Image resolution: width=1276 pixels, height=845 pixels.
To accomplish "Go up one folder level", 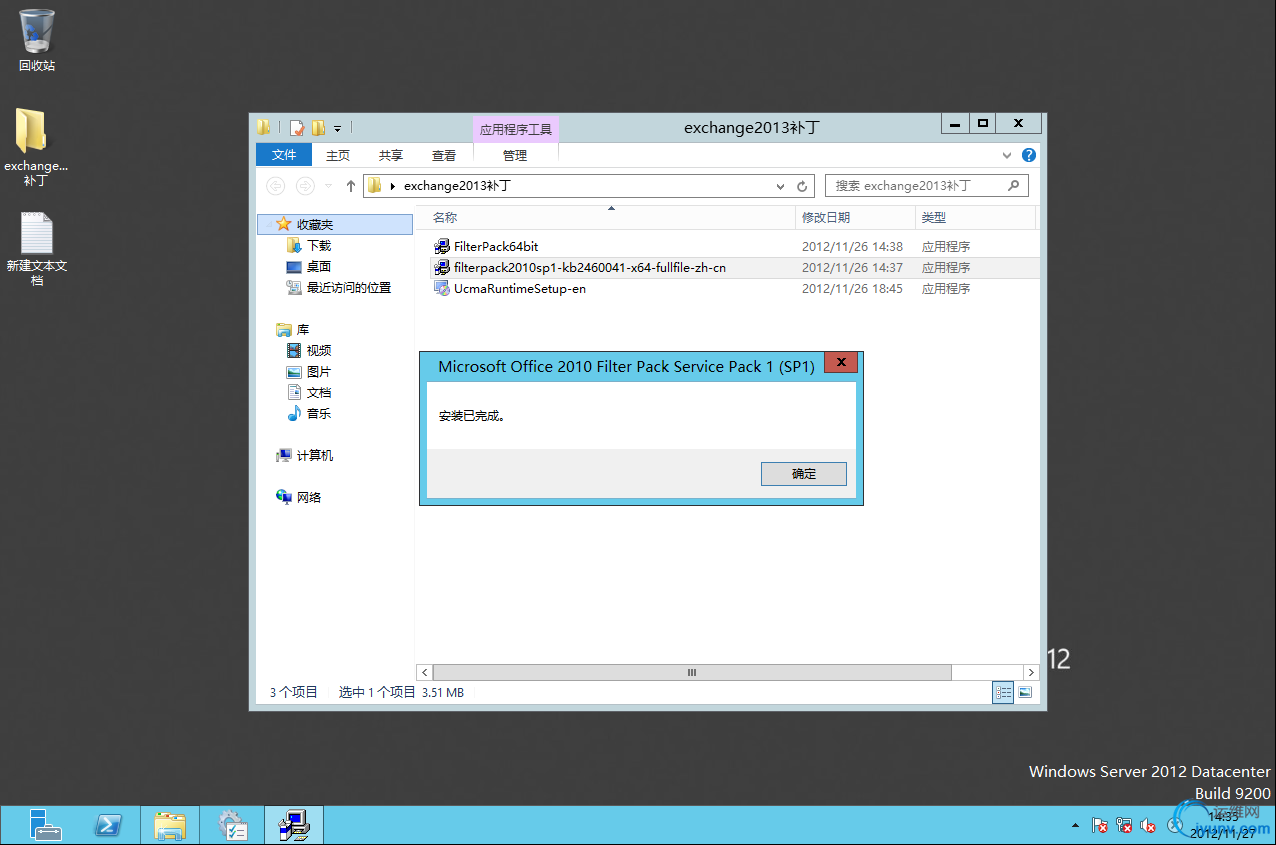I will click(351, 186).
